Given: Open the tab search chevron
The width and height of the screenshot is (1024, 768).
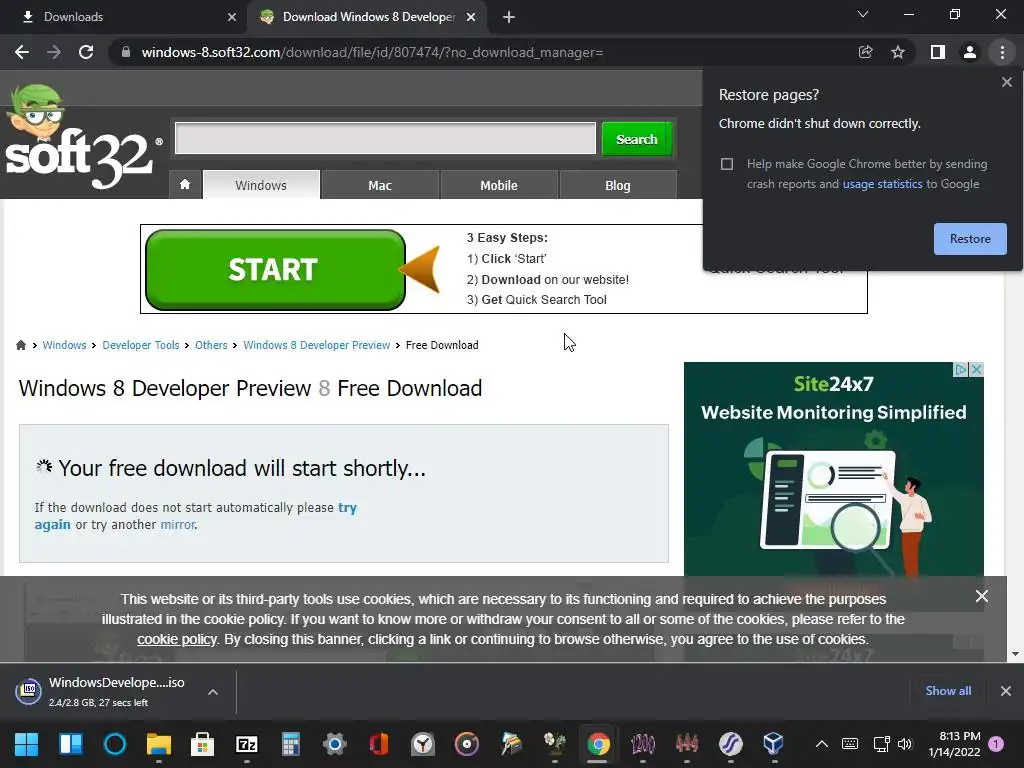Looking at the screenshot, I should click(863, 14).
